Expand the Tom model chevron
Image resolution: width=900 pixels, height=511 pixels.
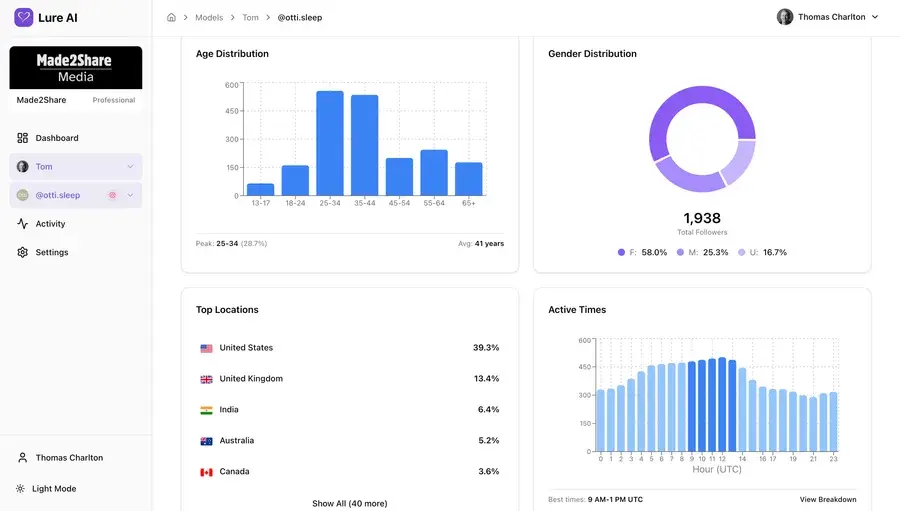point(130,167)
